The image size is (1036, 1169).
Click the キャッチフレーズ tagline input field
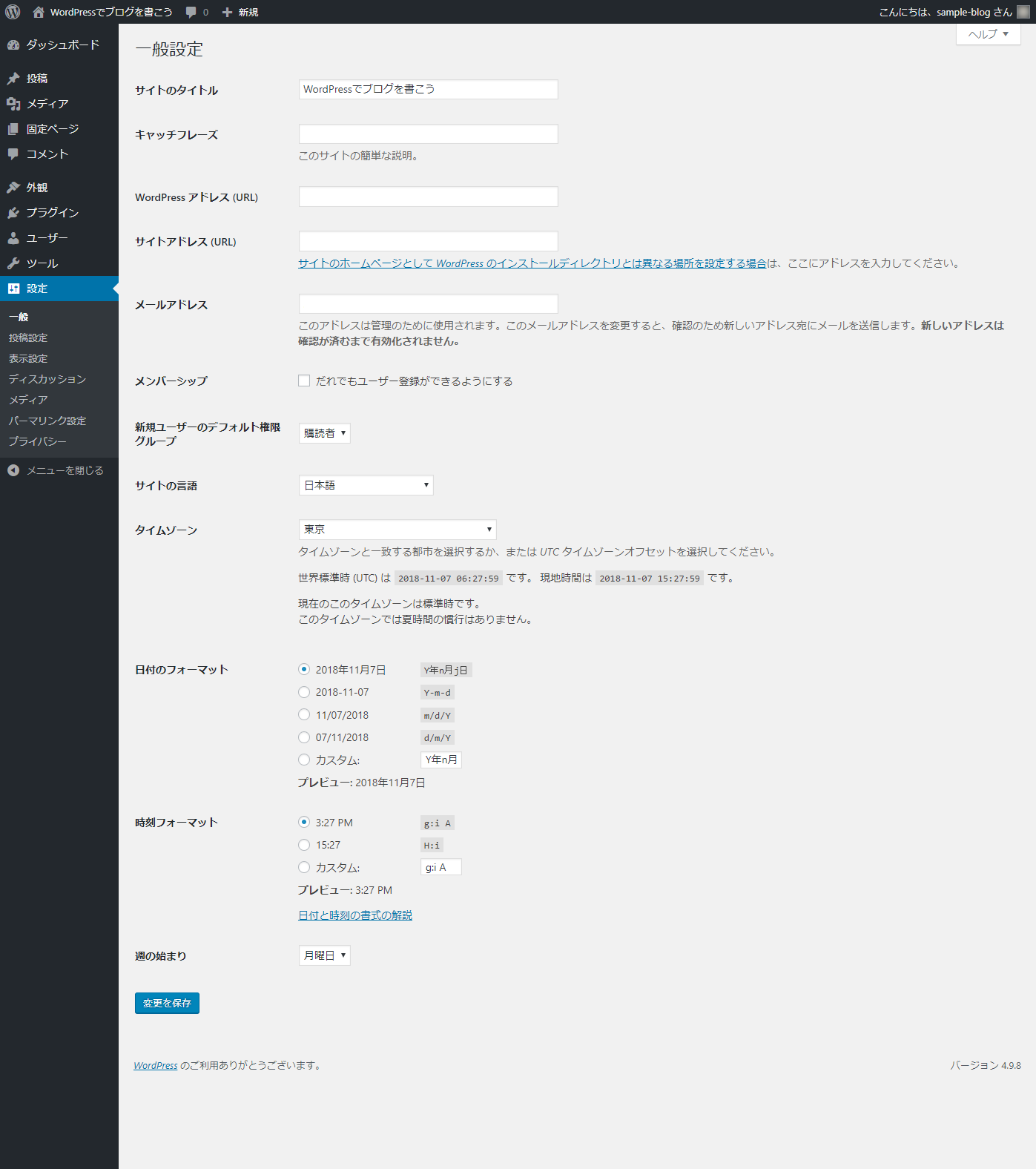(x=428, y=134)
